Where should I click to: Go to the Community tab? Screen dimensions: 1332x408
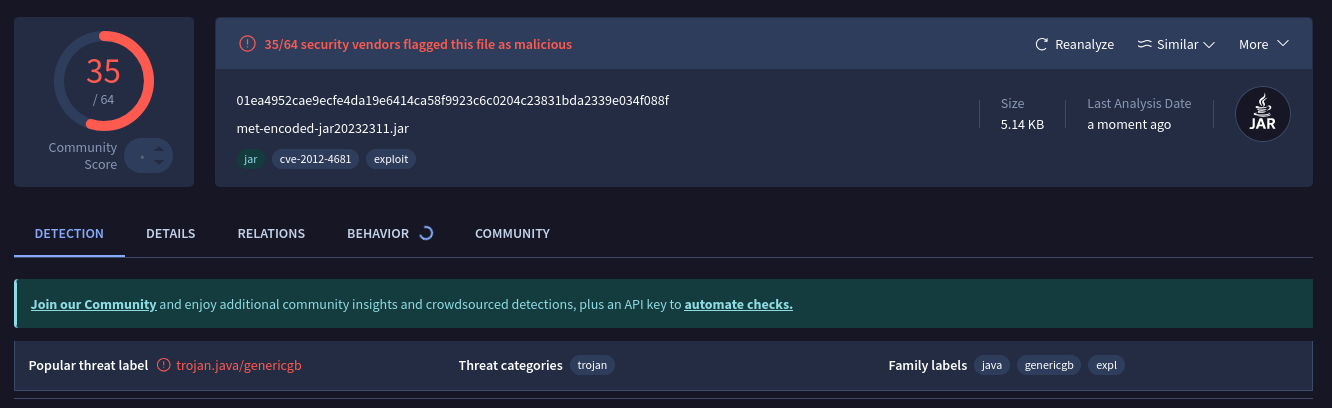[512, 234]
